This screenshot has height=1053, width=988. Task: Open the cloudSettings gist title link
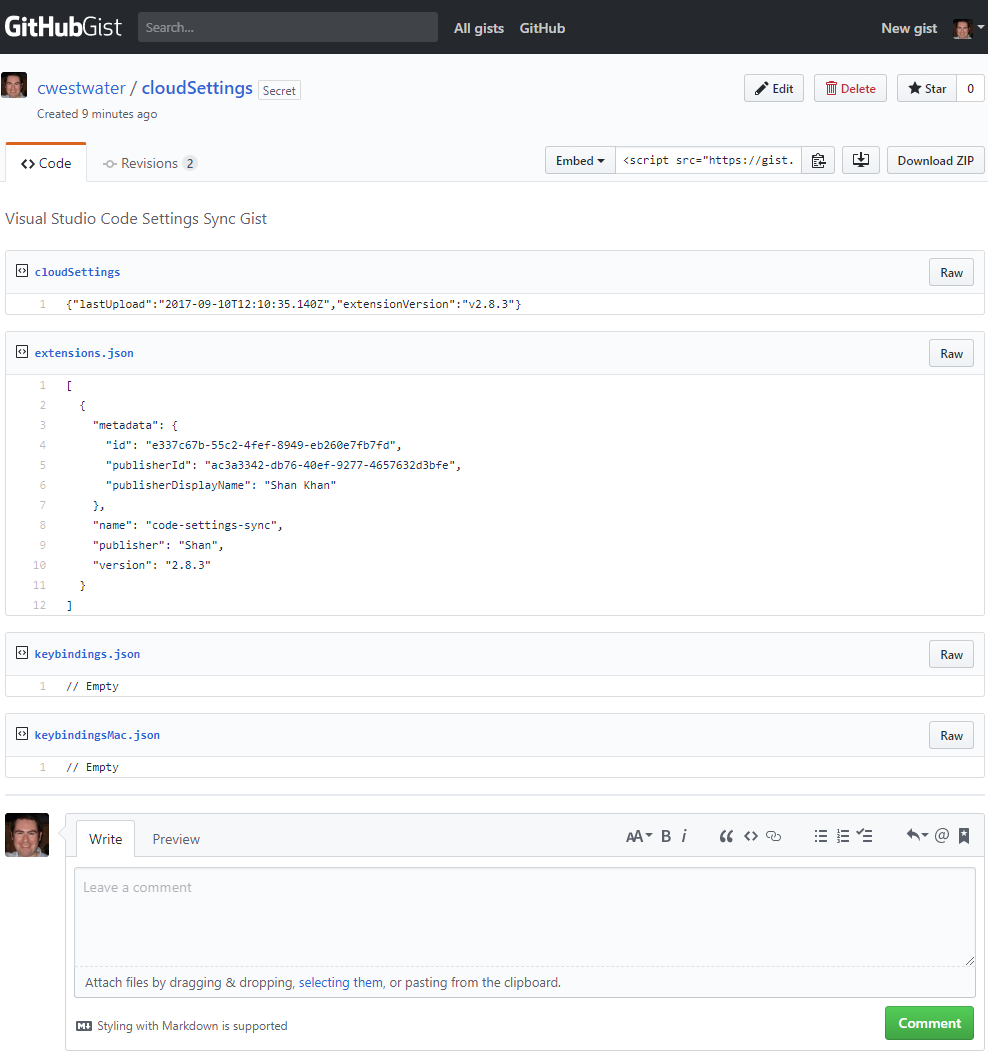(197, 88)
